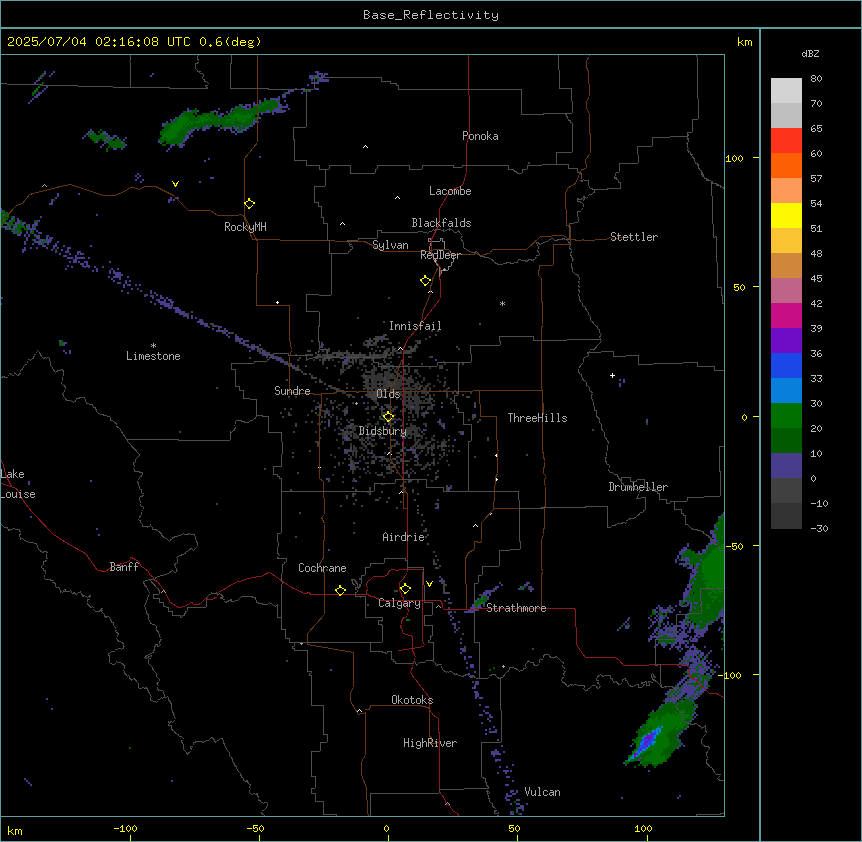Select the yellow V marker northwest of RockyMH
862x842 pixels.
click(x=175, y=184)
